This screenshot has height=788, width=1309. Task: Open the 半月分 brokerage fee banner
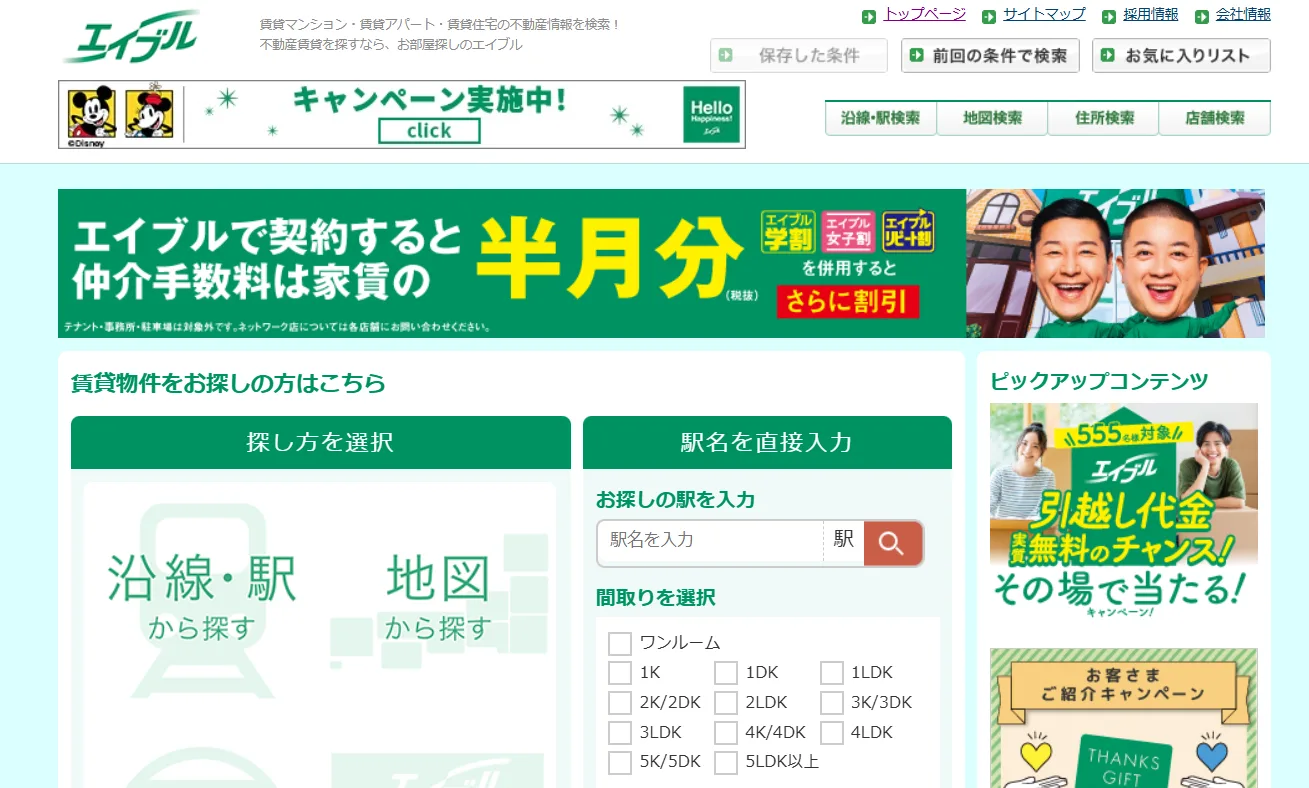[661, 263]
